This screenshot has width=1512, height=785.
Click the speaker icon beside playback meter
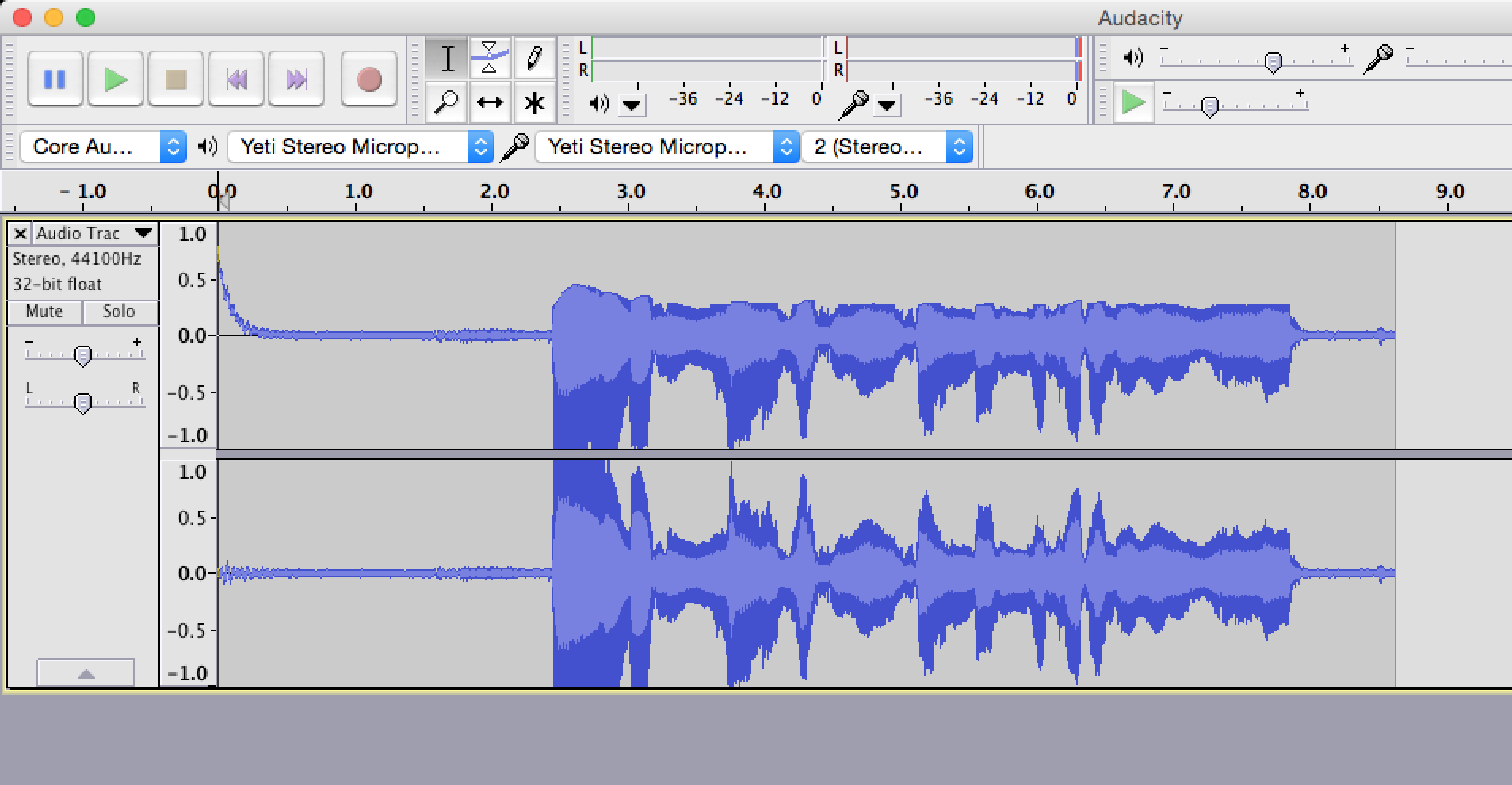click(598, 101)
